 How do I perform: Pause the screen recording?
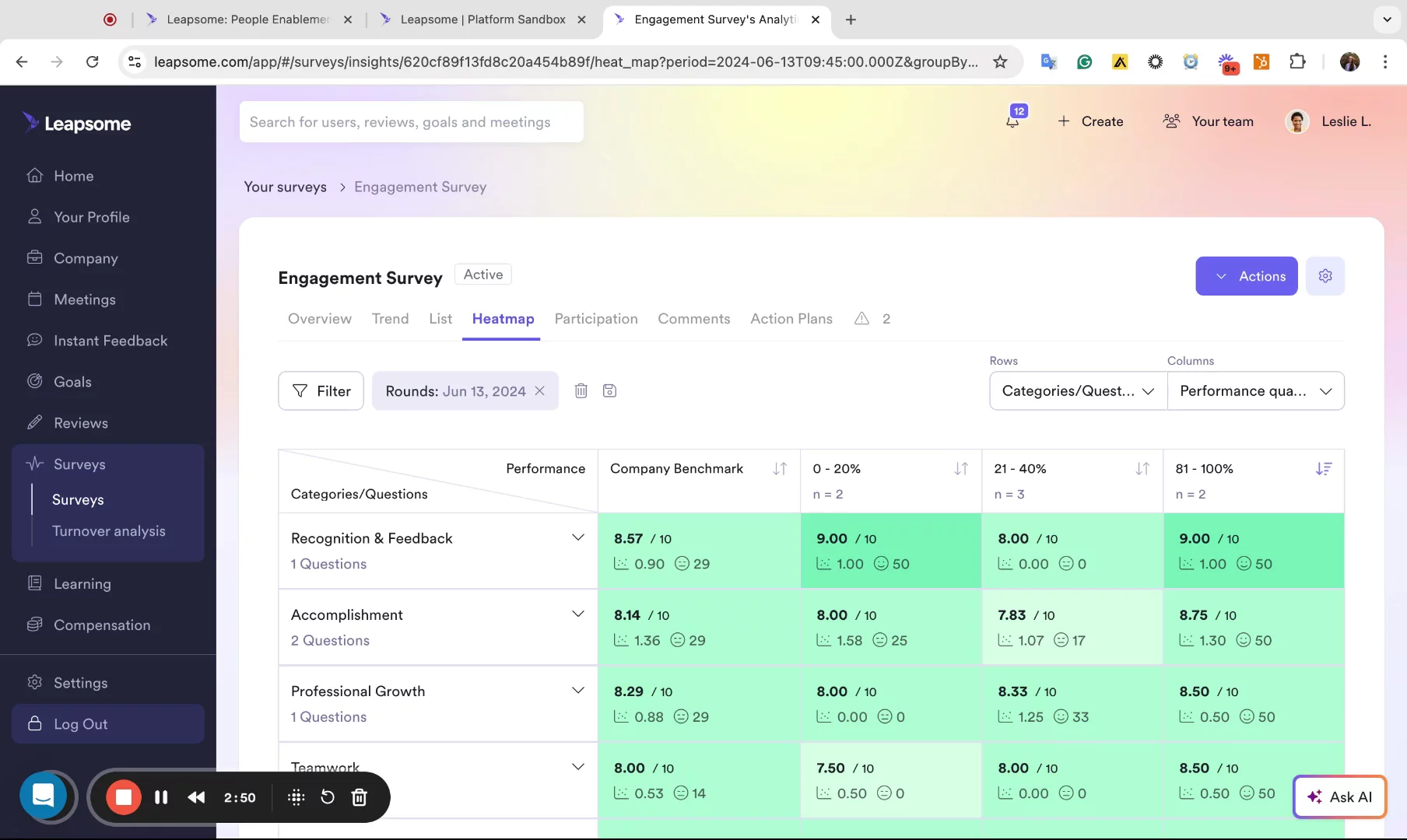tap(161, 797)
